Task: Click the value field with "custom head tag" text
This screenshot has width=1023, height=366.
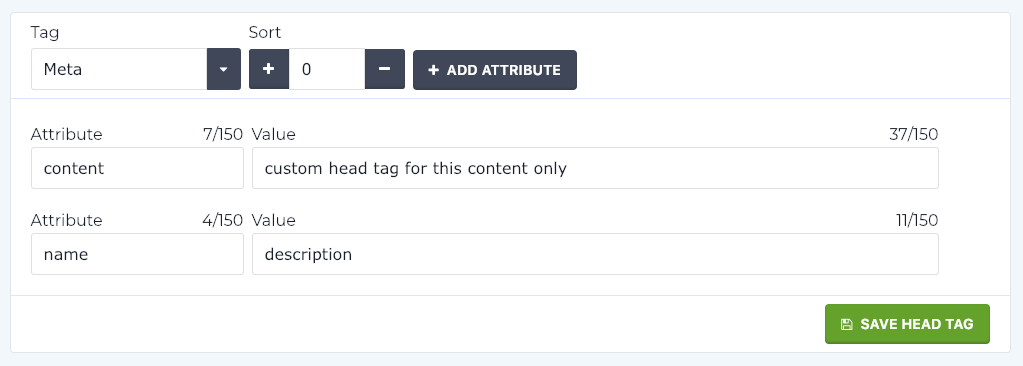Action: click(595, 168)
